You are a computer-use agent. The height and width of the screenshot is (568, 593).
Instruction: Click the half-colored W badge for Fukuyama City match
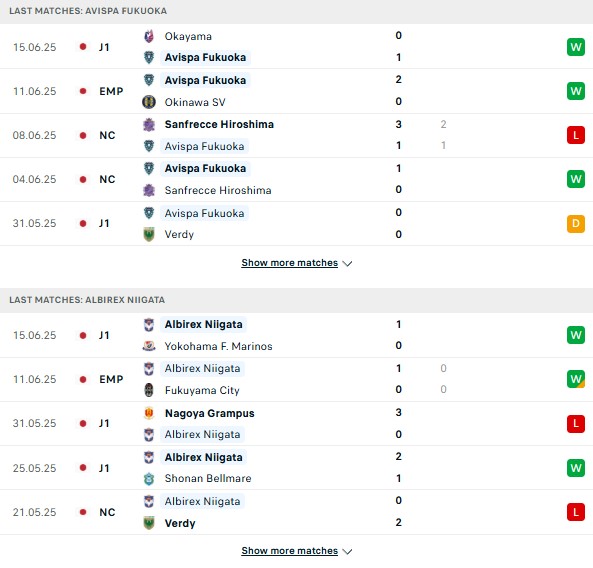click(576, 379)
